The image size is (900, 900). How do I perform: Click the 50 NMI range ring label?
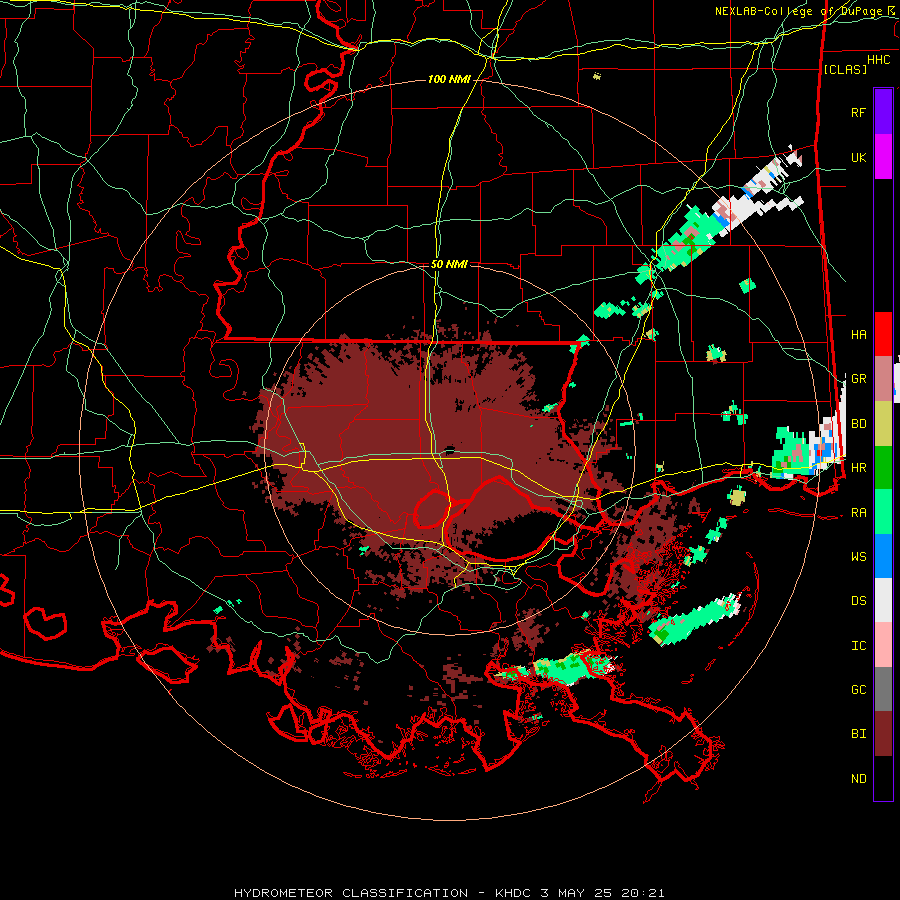(x=449, y=264)
